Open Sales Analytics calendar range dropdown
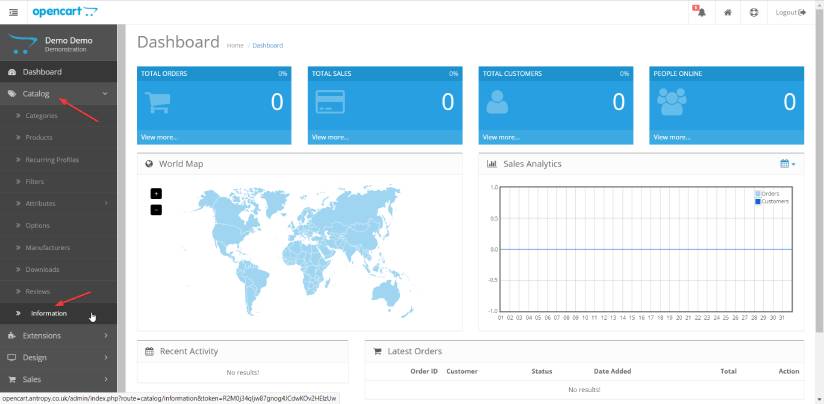824x404 pixels. click(x=787, y=164)
